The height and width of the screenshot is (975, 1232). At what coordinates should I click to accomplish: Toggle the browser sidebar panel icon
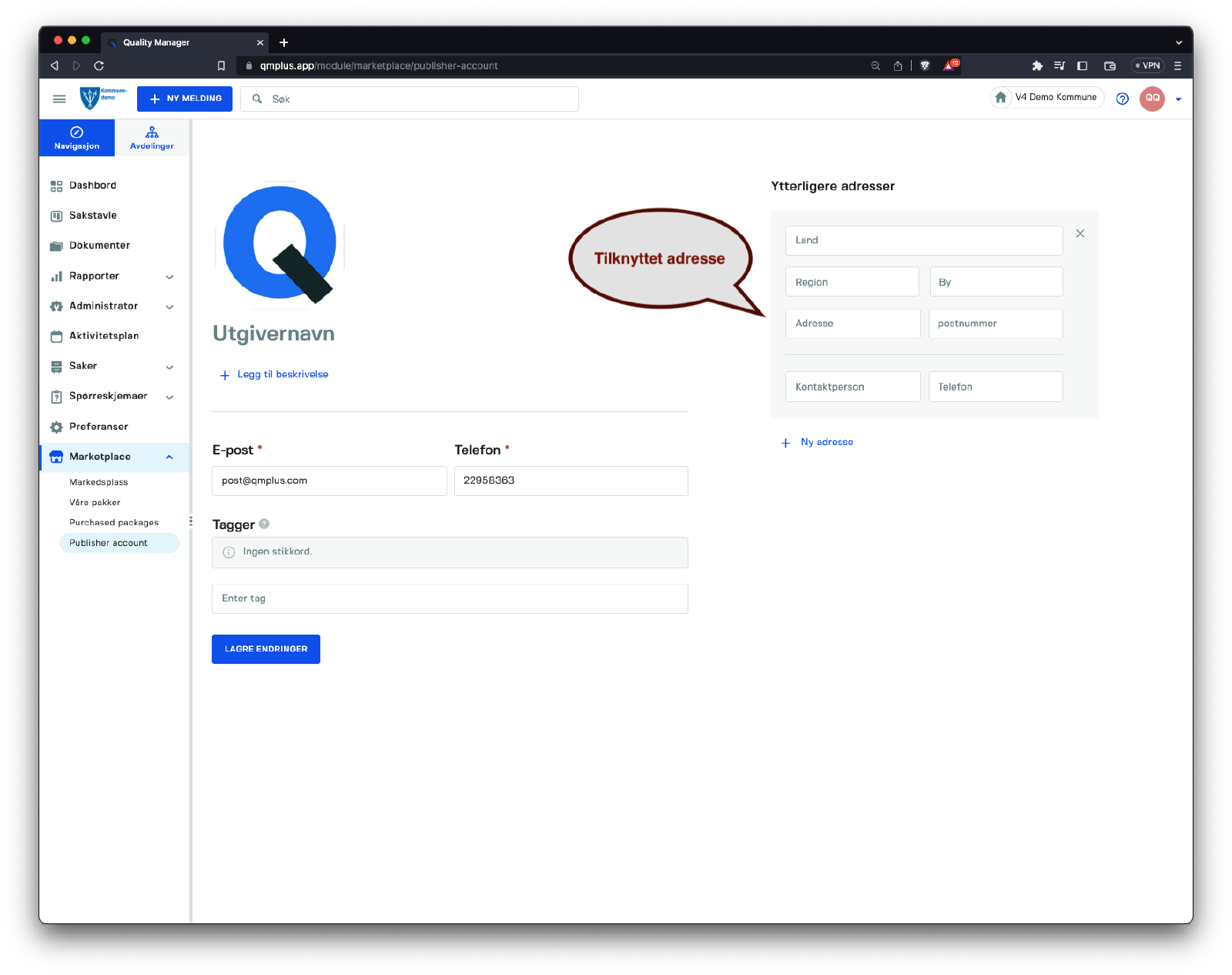pyautogui.click(x=1082, y=65)
